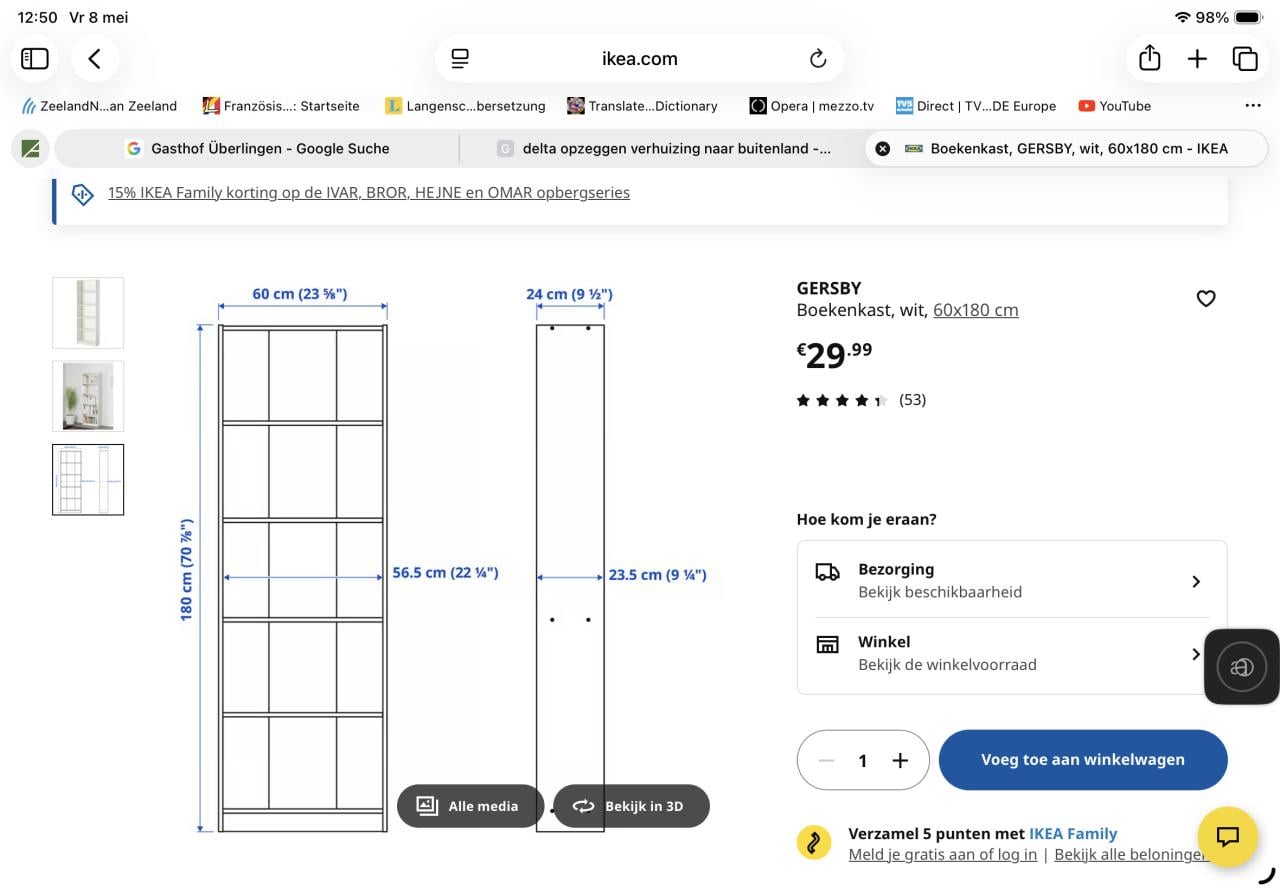The height and width of the screenshot is (889, 1280).
Task: Tap the 12:50 clock in status bar
Action: (x=38, y=17)
